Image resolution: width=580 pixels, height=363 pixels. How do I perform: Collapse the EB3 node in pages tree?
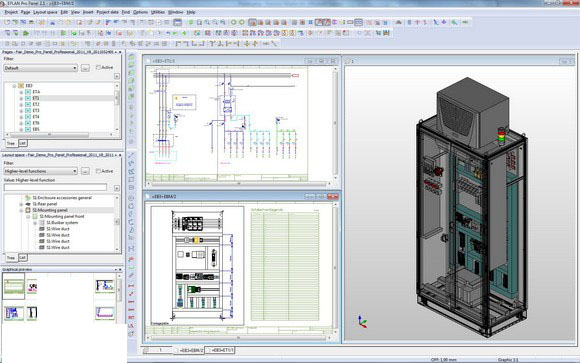pyautogui.click(x=14, y=86)
